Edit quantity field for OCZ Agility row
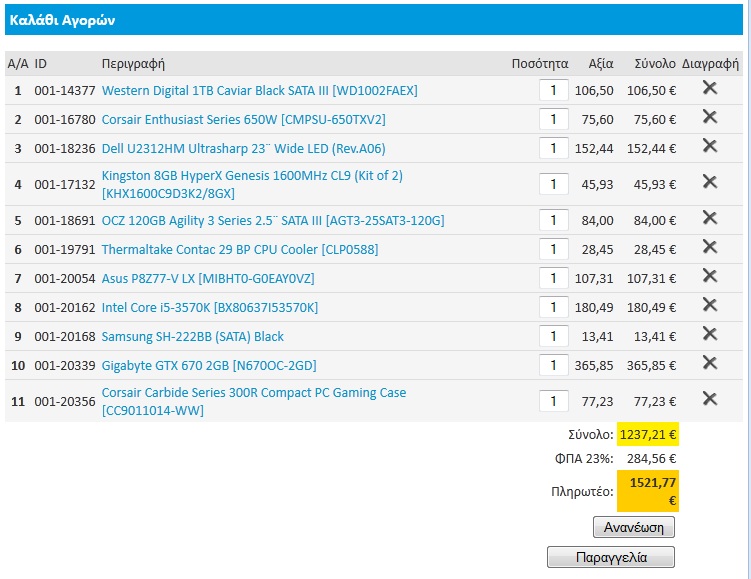The width and height of the screenshot is (751, 579). (554, 220)
